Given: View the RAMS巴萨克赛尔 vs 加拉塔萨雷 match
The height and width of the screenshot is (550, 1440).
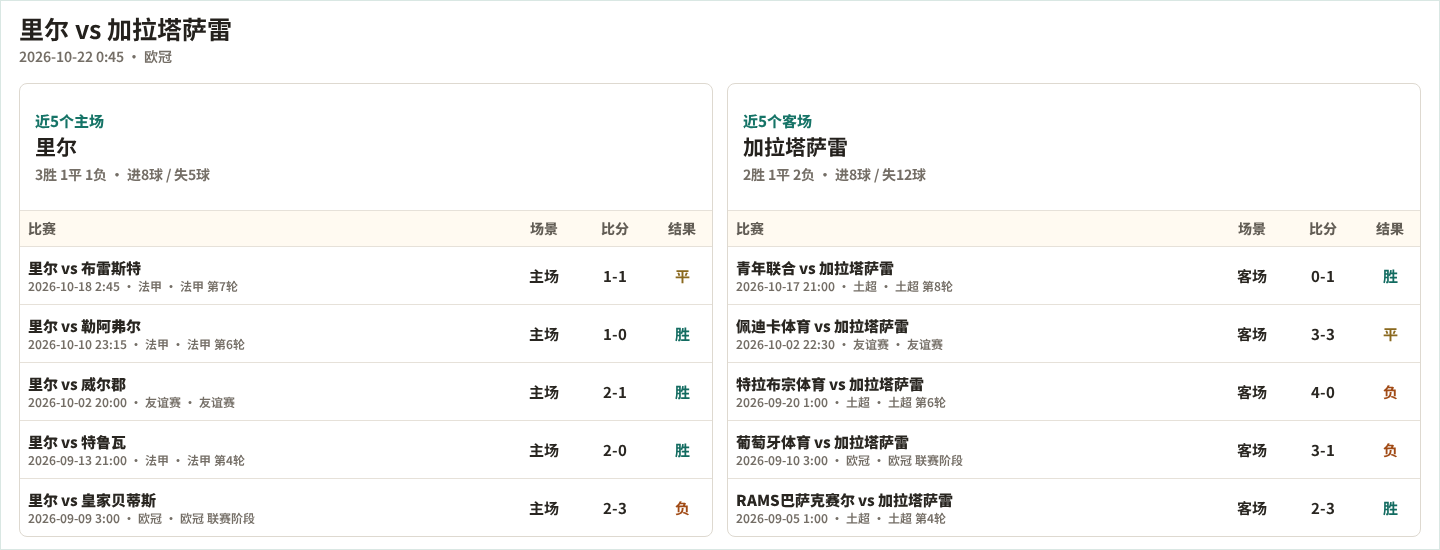Looking at the screenshot, I should (x=1074, y=508).
